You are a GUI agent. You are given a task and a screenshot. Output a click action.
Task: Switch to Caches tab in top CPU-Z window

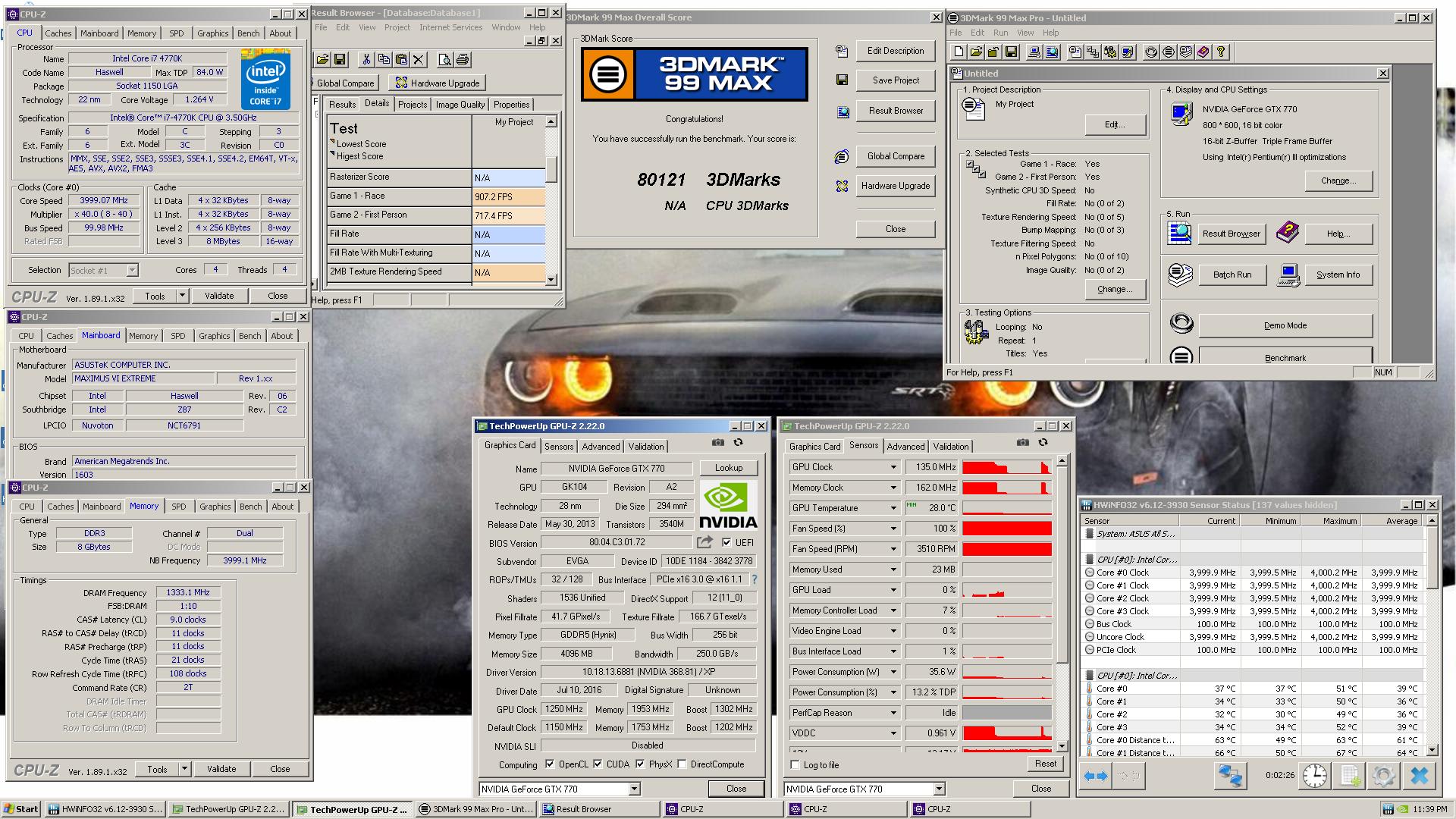(x=58, y=33)
